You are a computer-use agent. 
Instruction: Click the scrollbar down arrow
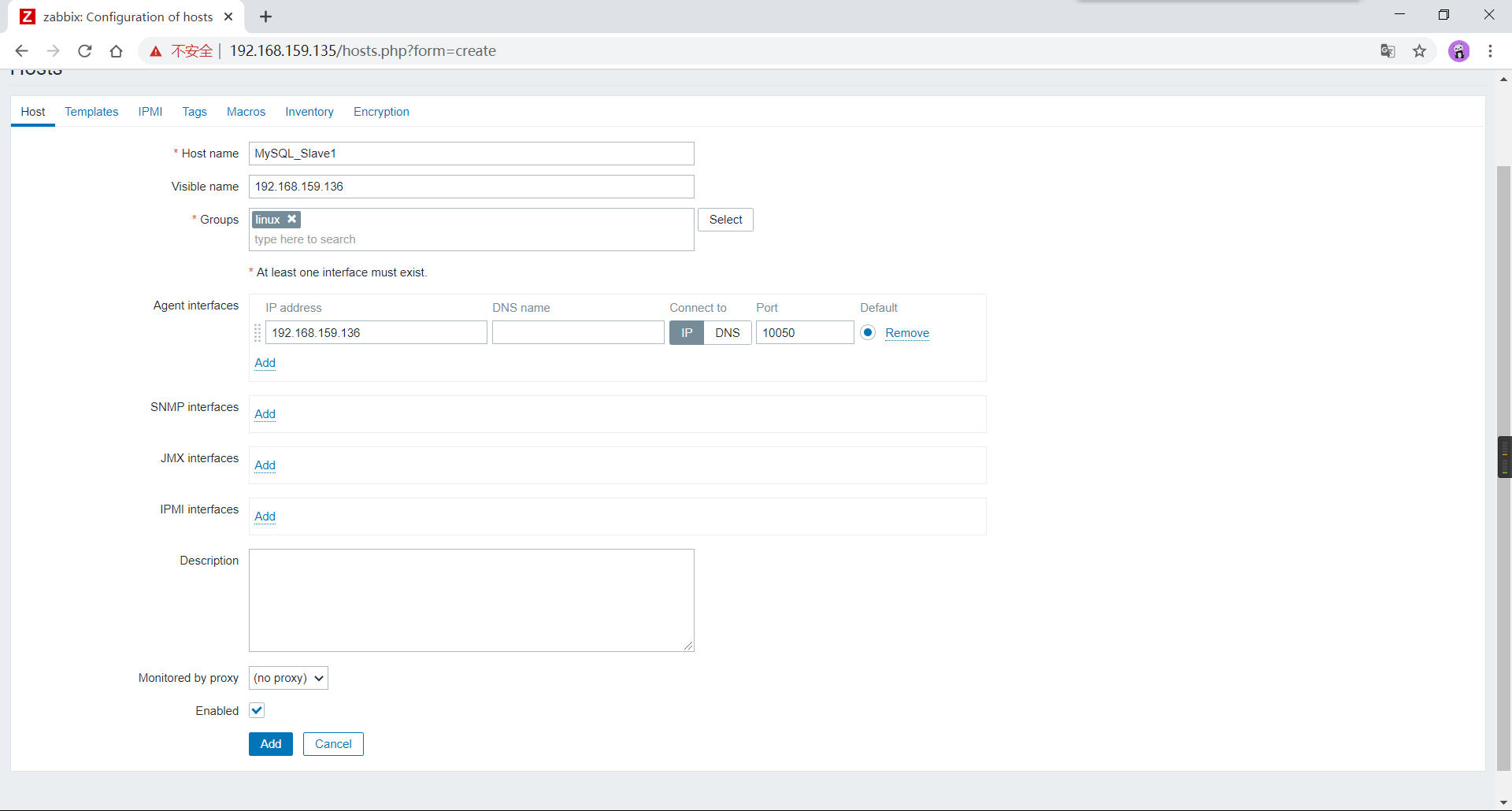[x=1504, y=802]
